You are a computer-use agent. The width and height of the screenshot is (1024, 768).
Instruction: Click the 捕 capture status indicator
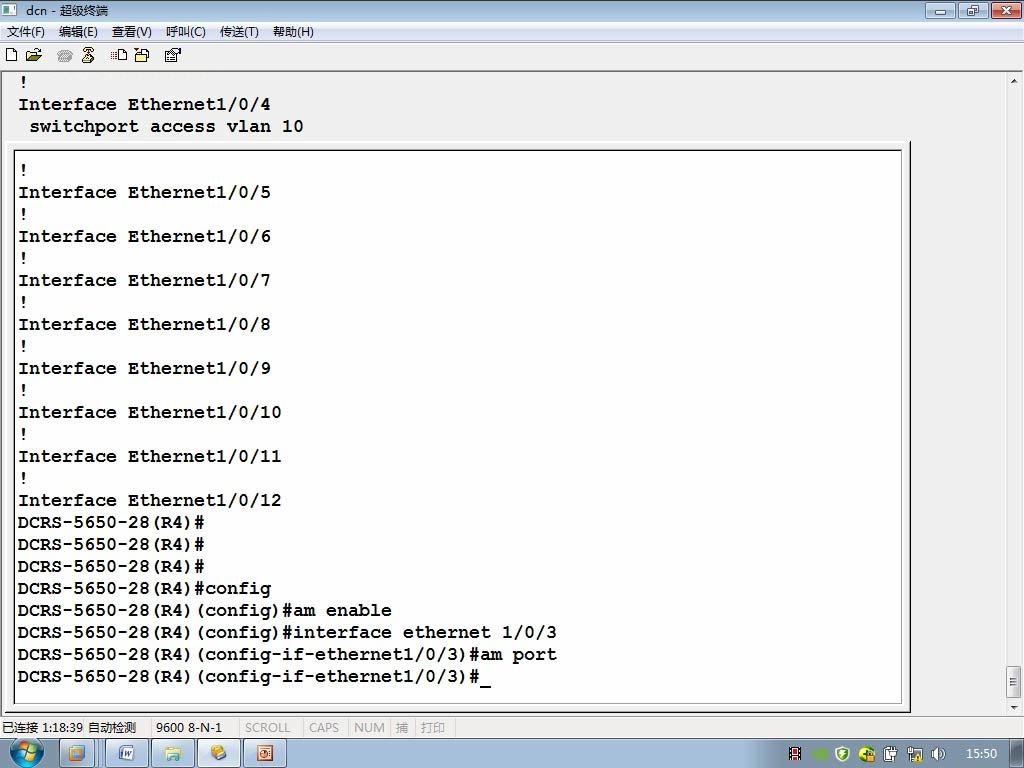(x=402, y=728)
